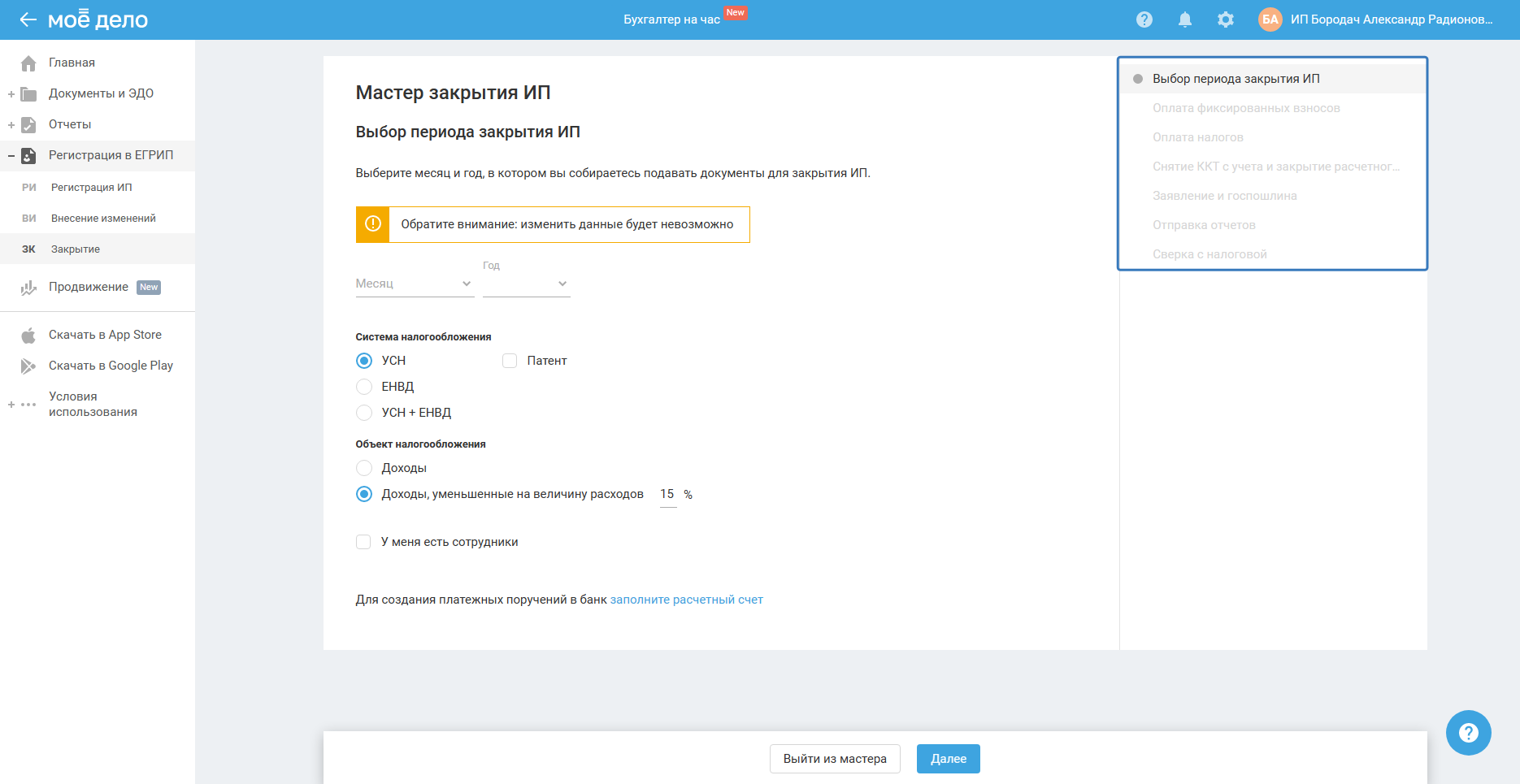This screenshot has height=784, width=1520.
Task: Open the floating help chat button
Action: point(1468,733)
